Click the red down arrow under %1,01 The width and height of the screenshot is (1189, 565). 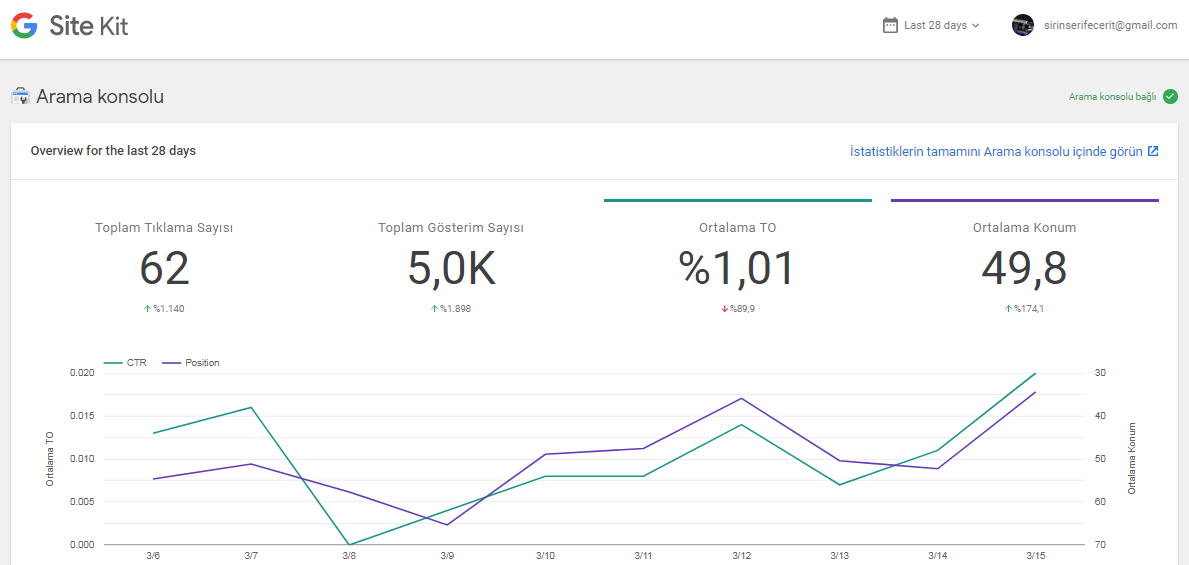pyautogui.click(x=724, y=309)
